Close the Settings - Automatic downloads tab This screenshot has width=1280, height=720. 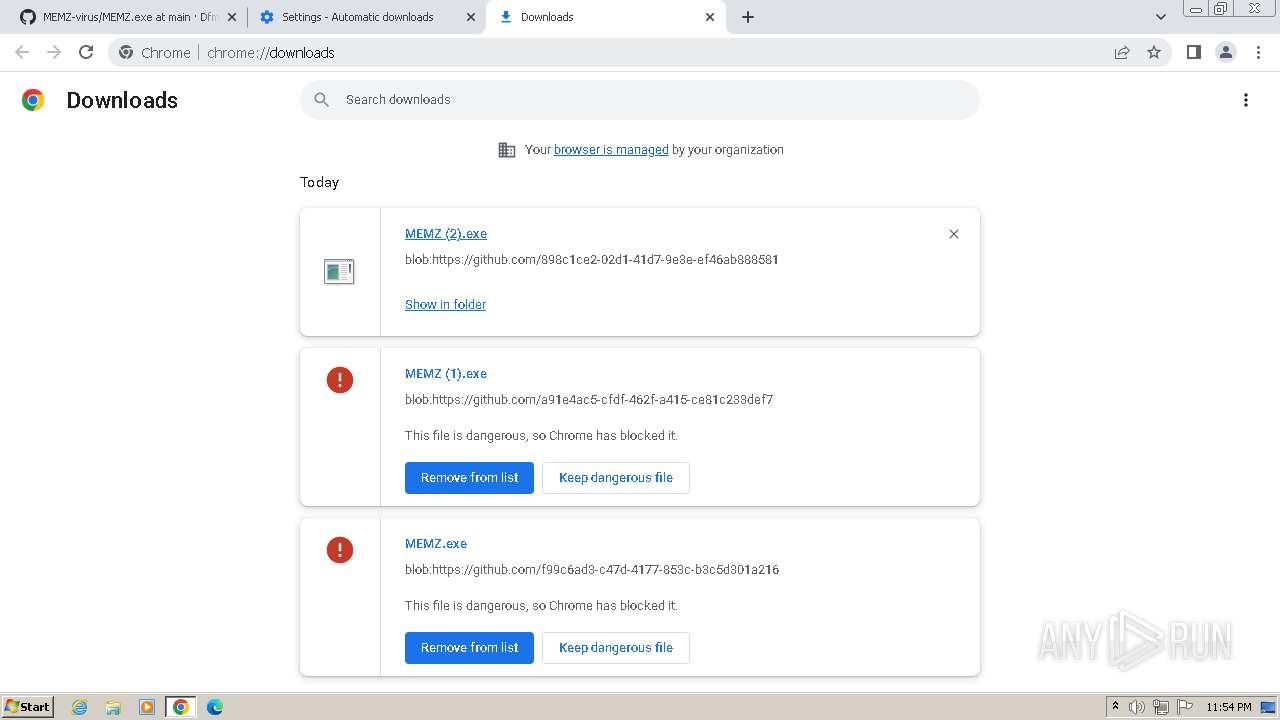[471, 17]
